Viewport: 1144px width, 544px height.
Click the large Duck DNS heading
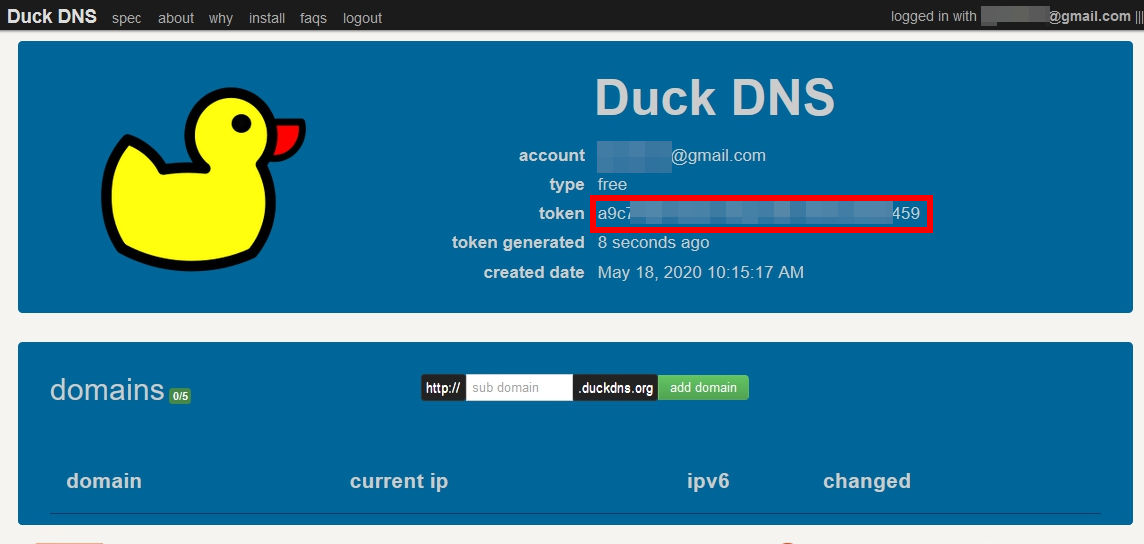click(x=714, y=98)
